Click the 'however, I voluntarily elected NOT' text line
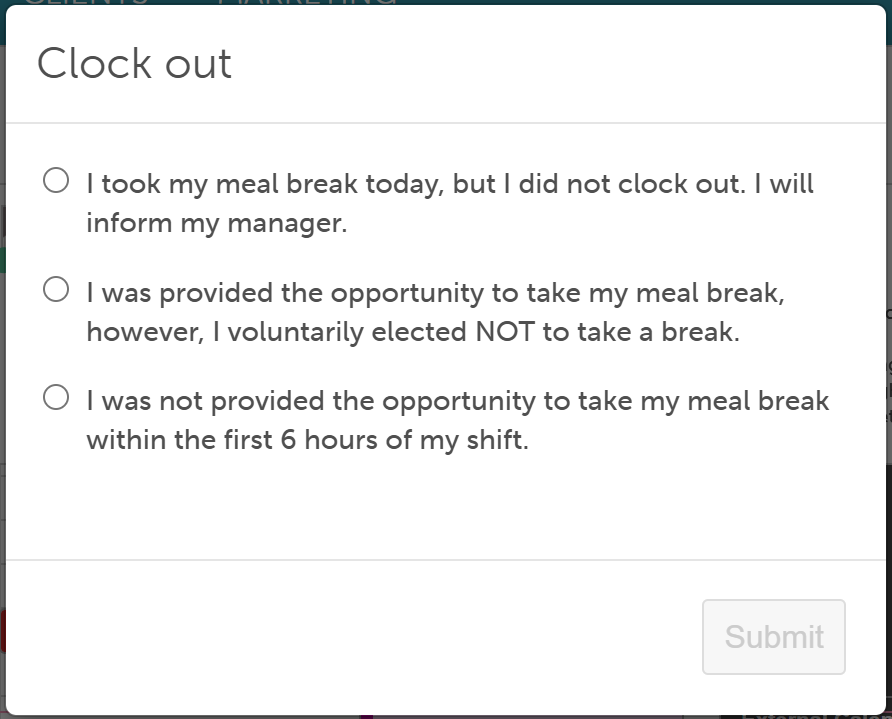892x719 pixels. pyautogui.click(x=413, y=332)
